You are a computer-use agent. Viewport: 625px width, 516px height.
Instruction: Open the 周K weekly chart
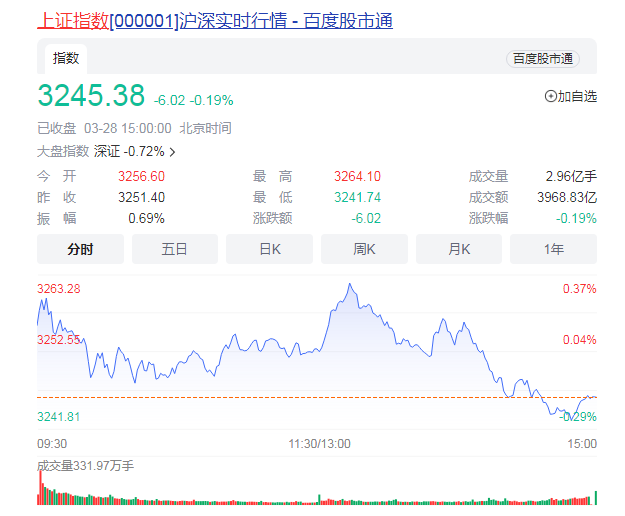(363, 249)
